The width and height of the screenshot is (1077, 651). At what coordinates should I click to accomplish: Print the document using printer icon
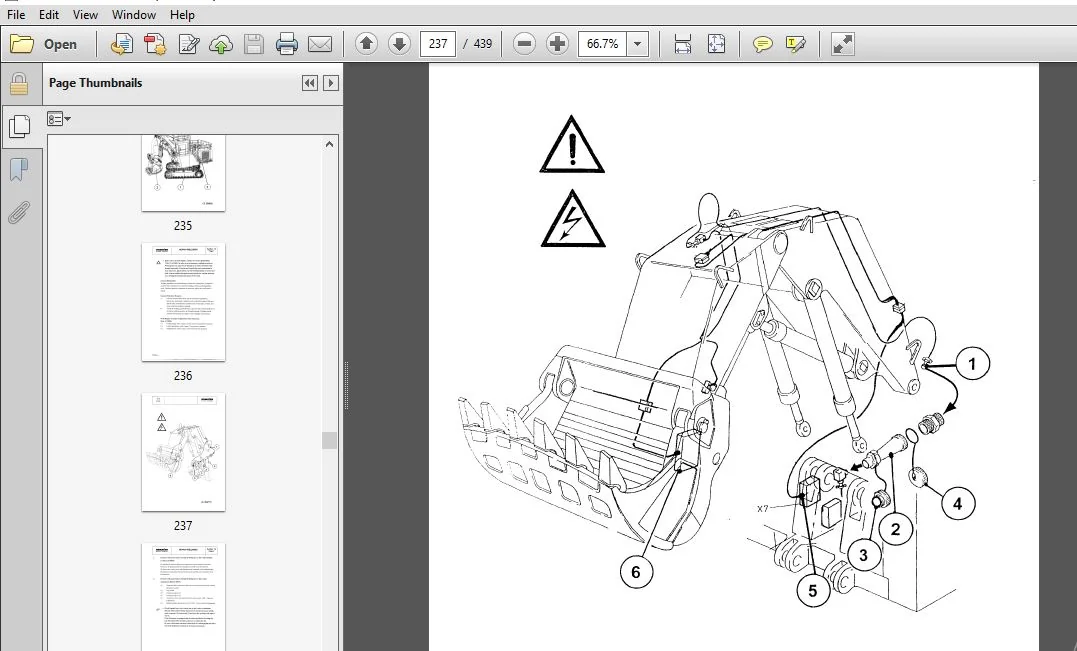point(286,44)
